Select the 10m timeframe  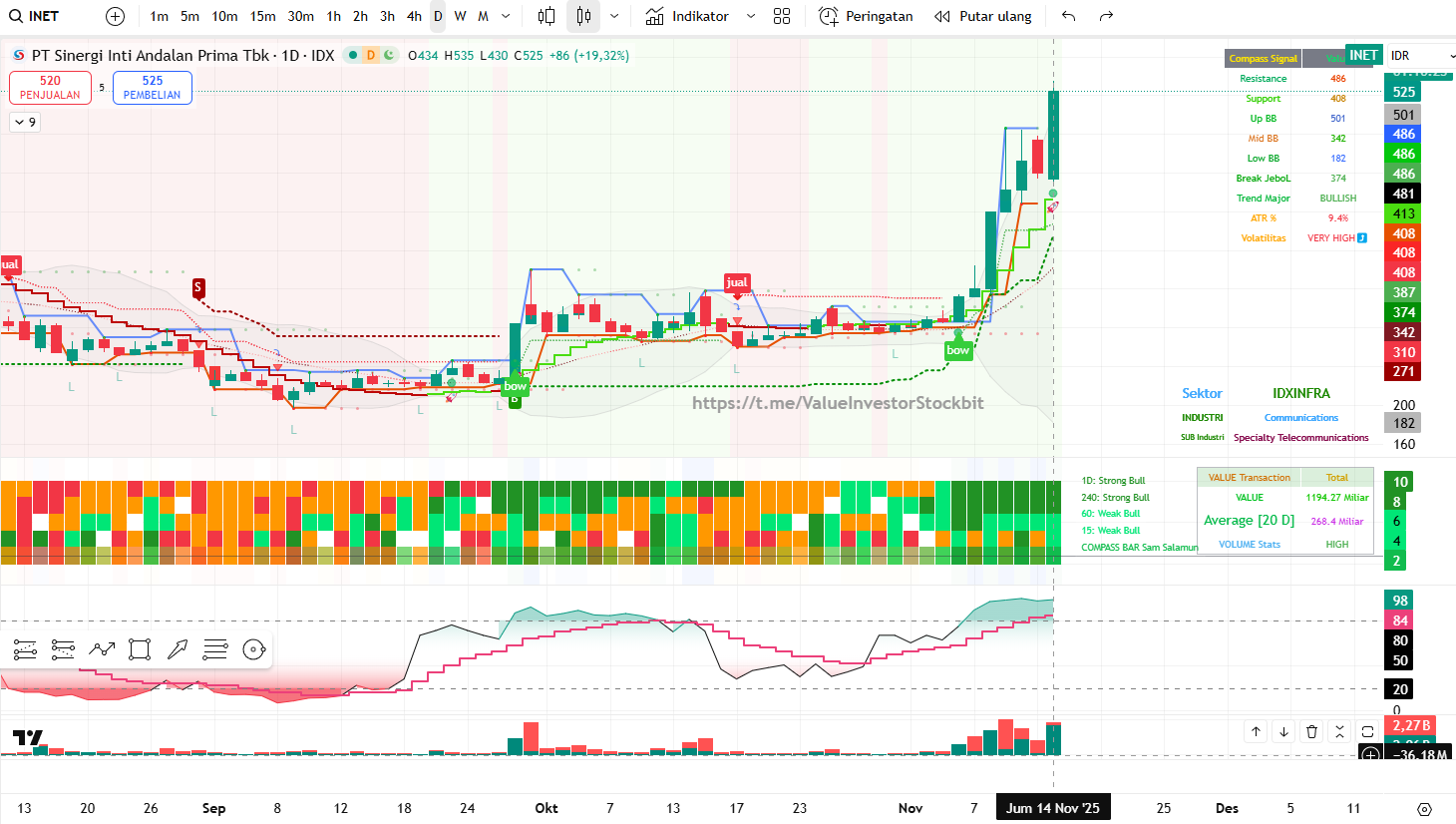coord(224,16)
